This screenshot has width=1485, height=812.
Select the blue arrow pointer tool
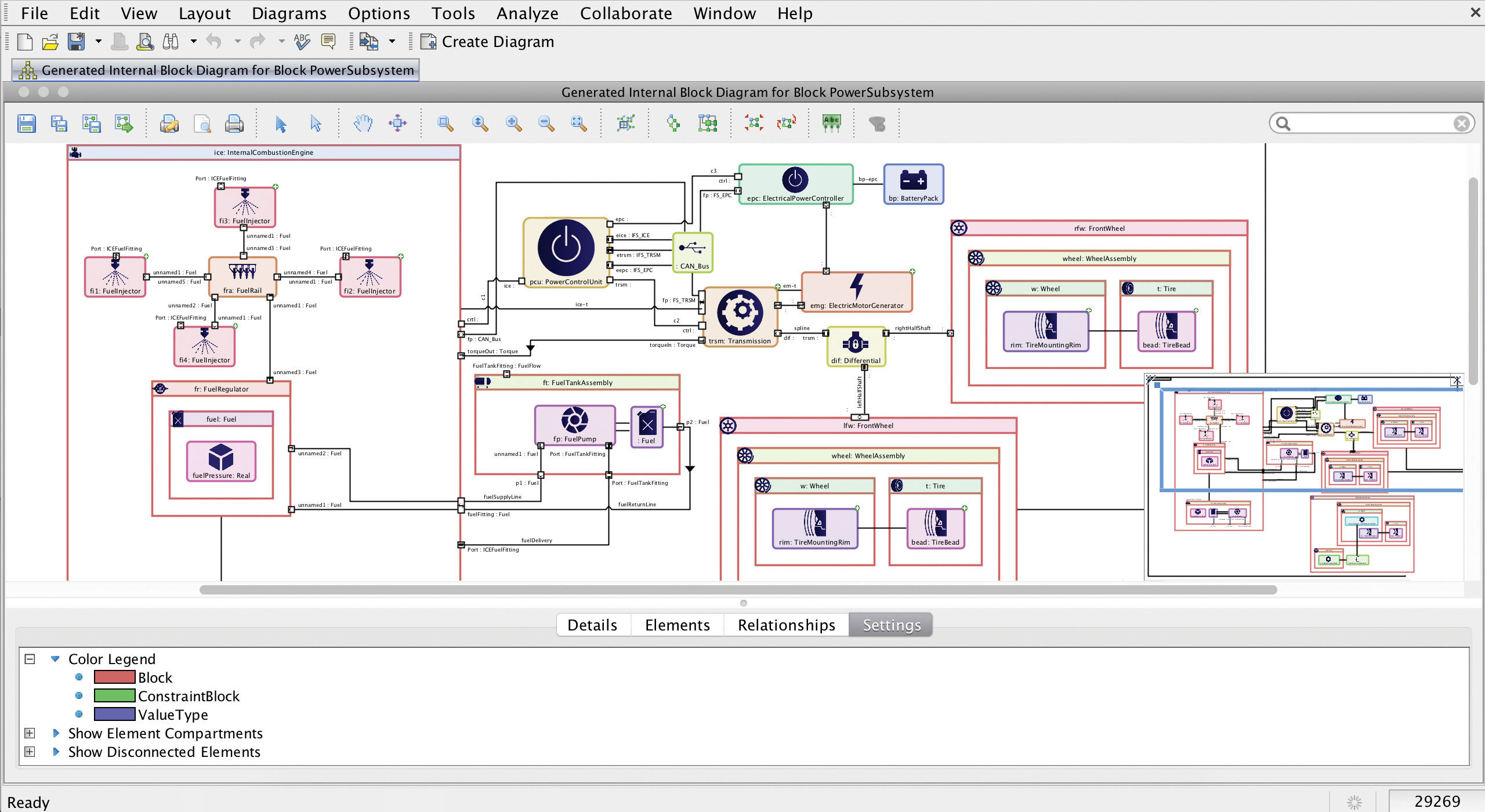[x=281, y=124]
